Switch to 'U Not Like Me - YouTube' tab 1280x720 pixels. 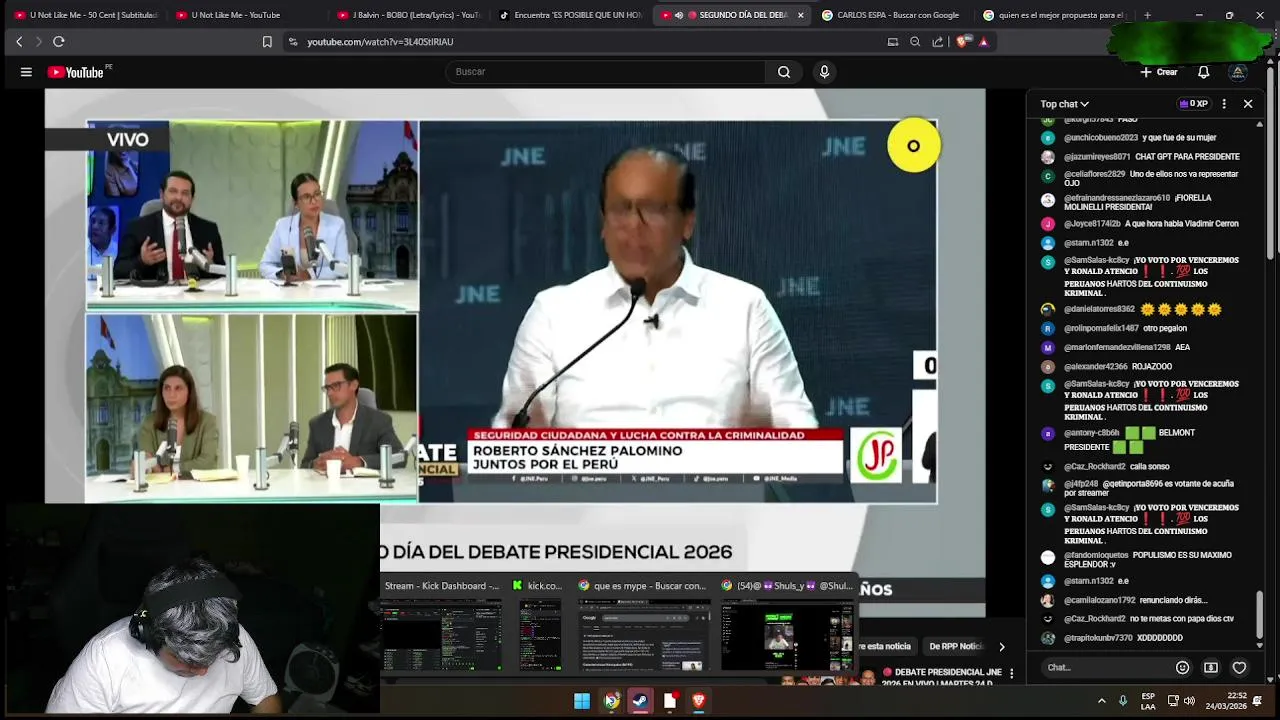point(240,15)
